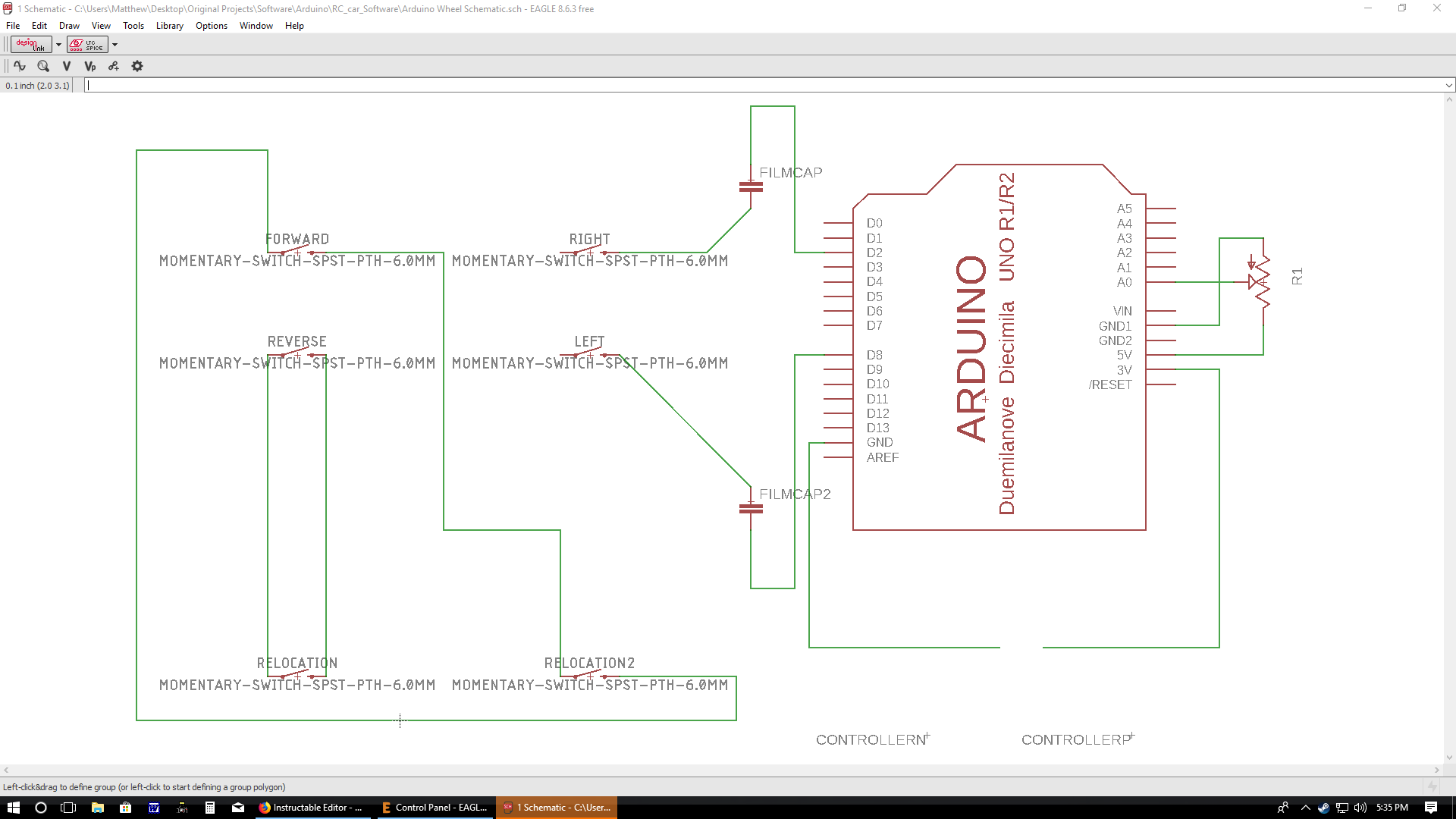Click the vertical scrollbar up arrow
The height and width of the screenshot is (819, 1456).
tap(1449, 99)
